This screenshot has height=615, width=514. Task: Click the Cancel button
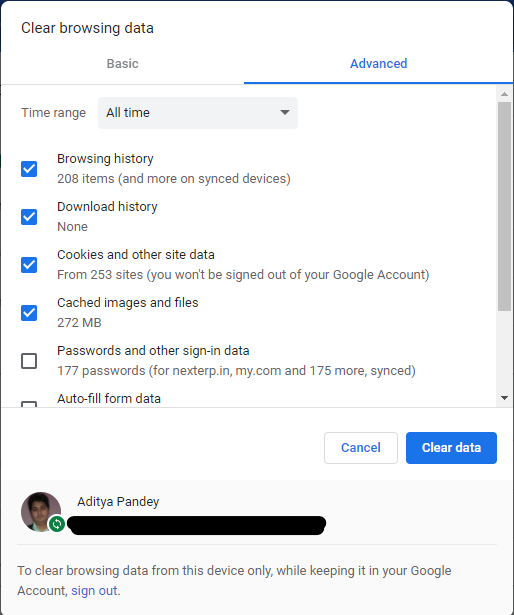(x=361, y=448)
